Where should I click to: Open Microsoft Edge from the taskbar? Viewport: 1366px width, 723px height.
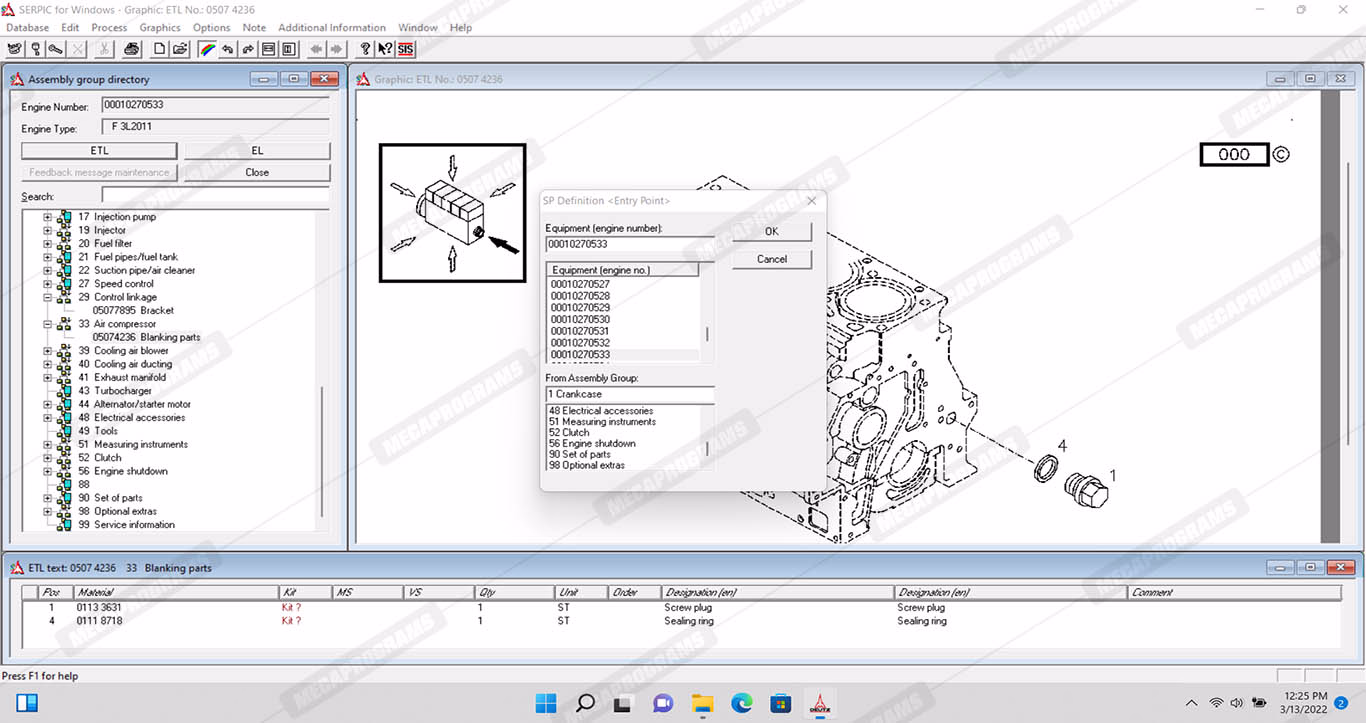click(x=741, y=703)
